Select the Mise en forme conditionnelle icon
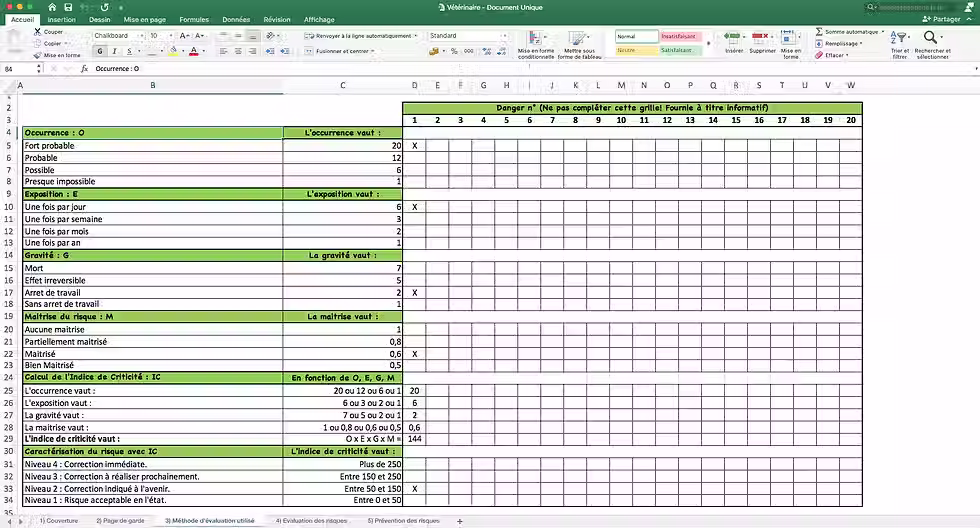The width and height of the screenshot is (980, 528). click(535, 38)
